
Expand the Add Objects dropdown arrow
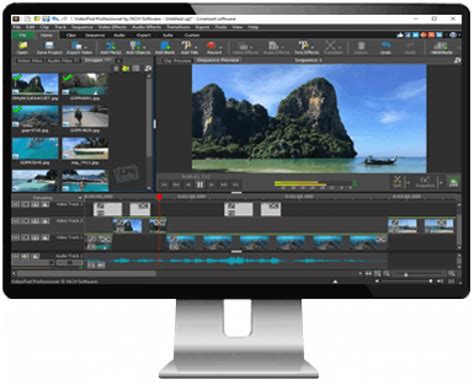click(144, 47)
